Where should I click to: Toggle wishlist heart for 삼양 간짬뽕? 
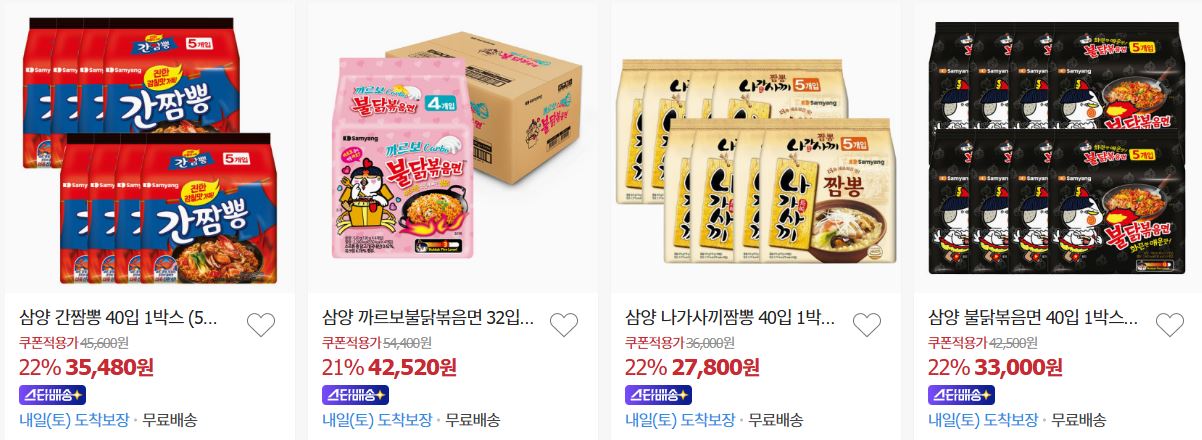coord(261,325)
